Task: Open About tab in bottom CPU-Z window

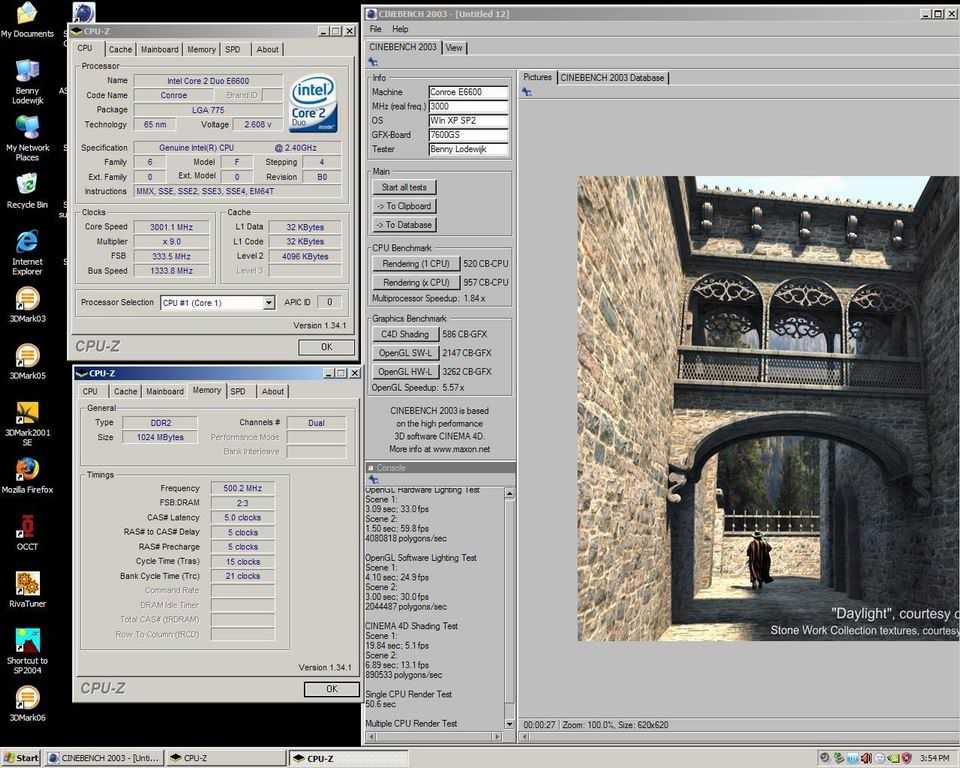Action: (272, 391)
